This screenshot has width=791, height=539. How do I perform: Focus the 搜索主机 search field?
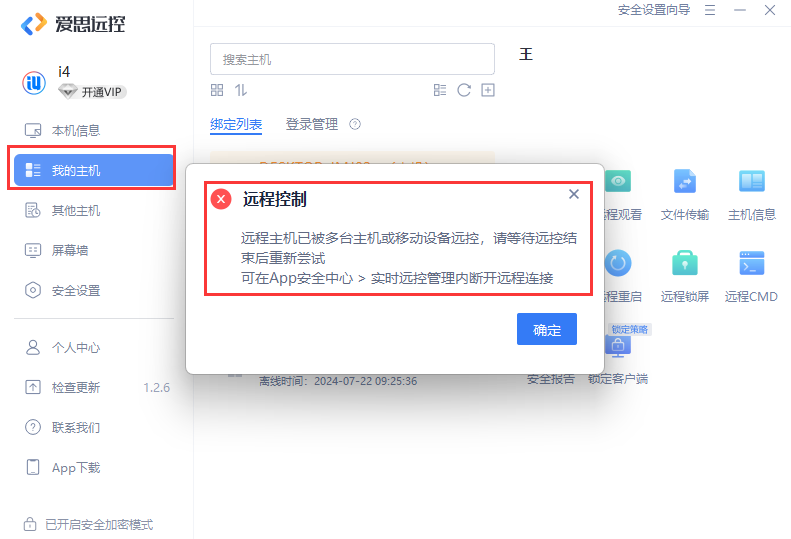(352, 59)
